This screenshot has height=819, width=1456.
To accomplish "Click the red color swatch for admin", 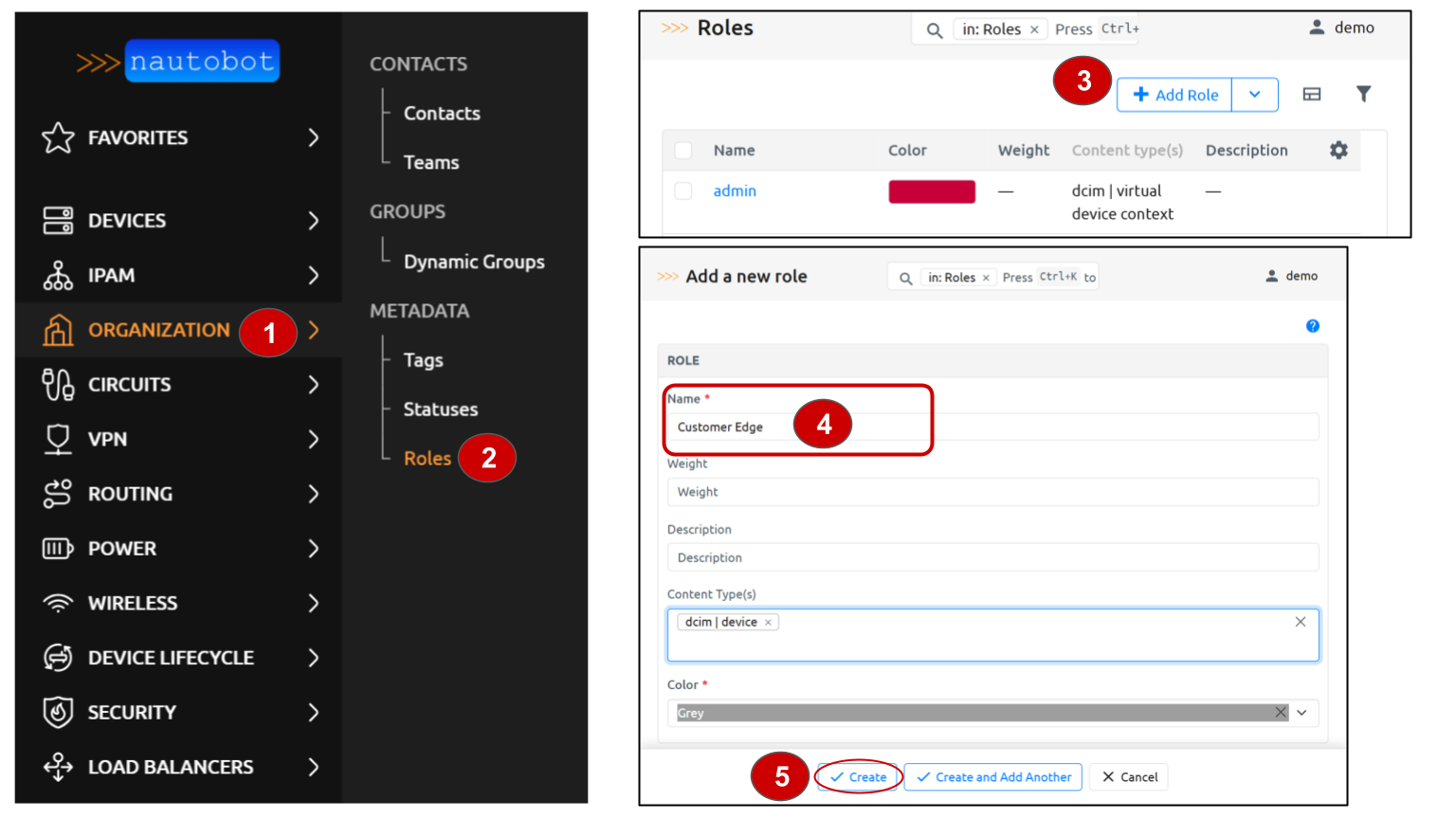I will click(932, 191).
